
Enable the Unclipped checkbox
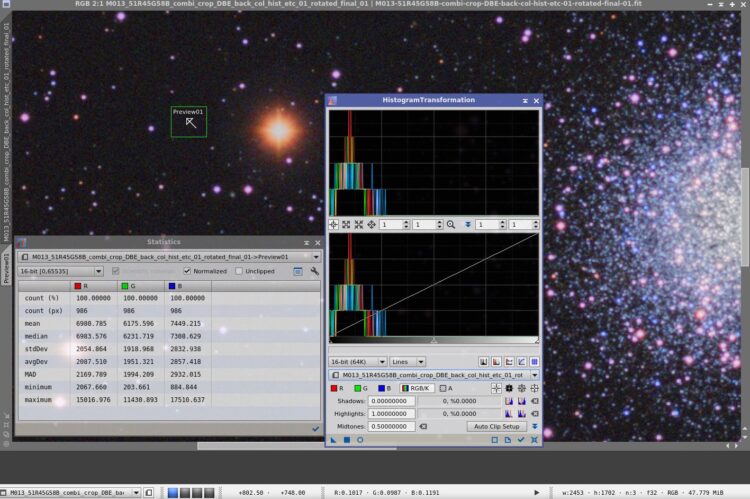pyautogui.click(x=239, y=271)
